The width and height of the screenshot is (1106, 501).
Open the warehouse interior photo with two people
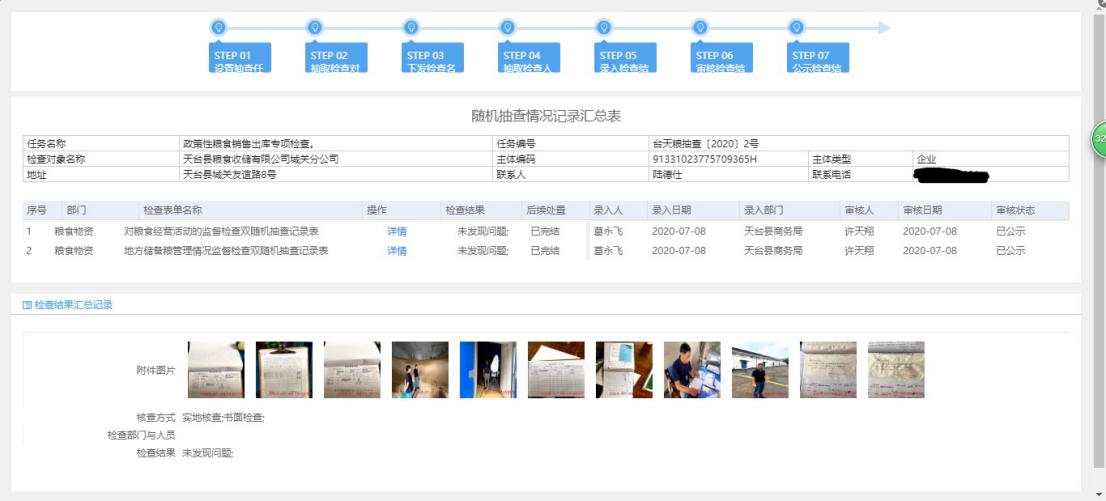tap(420, 370)
